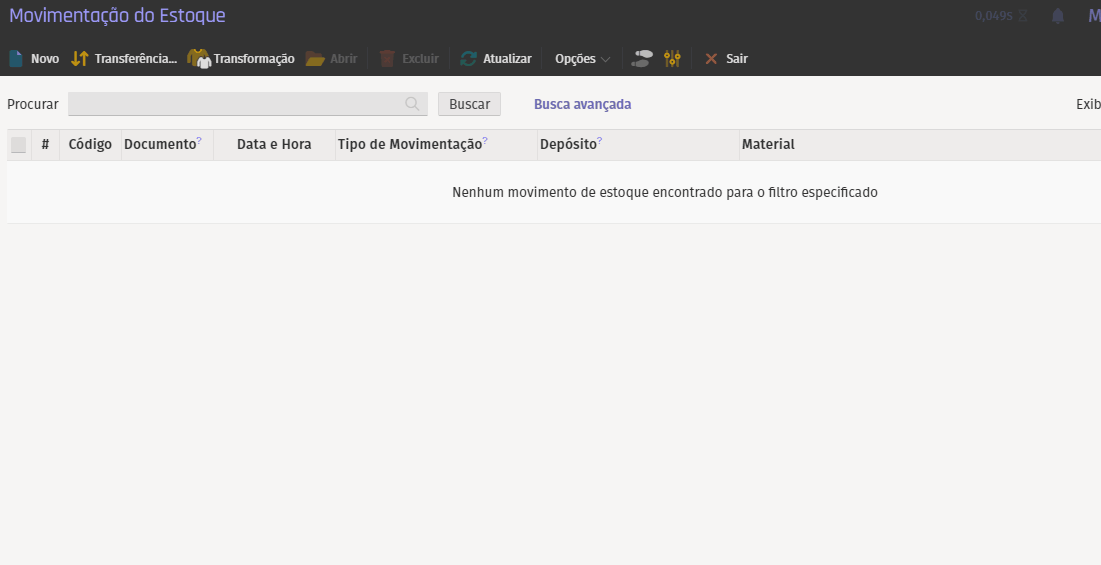
Task: Click the Novo document icon
Action: point(16,59)
